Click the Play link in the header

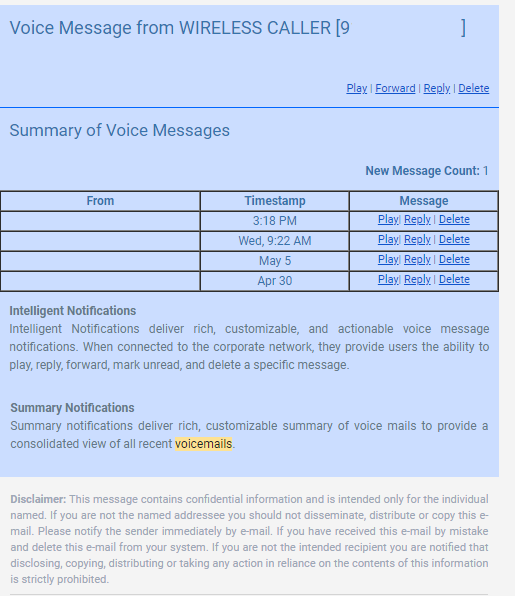coord(357,88)
